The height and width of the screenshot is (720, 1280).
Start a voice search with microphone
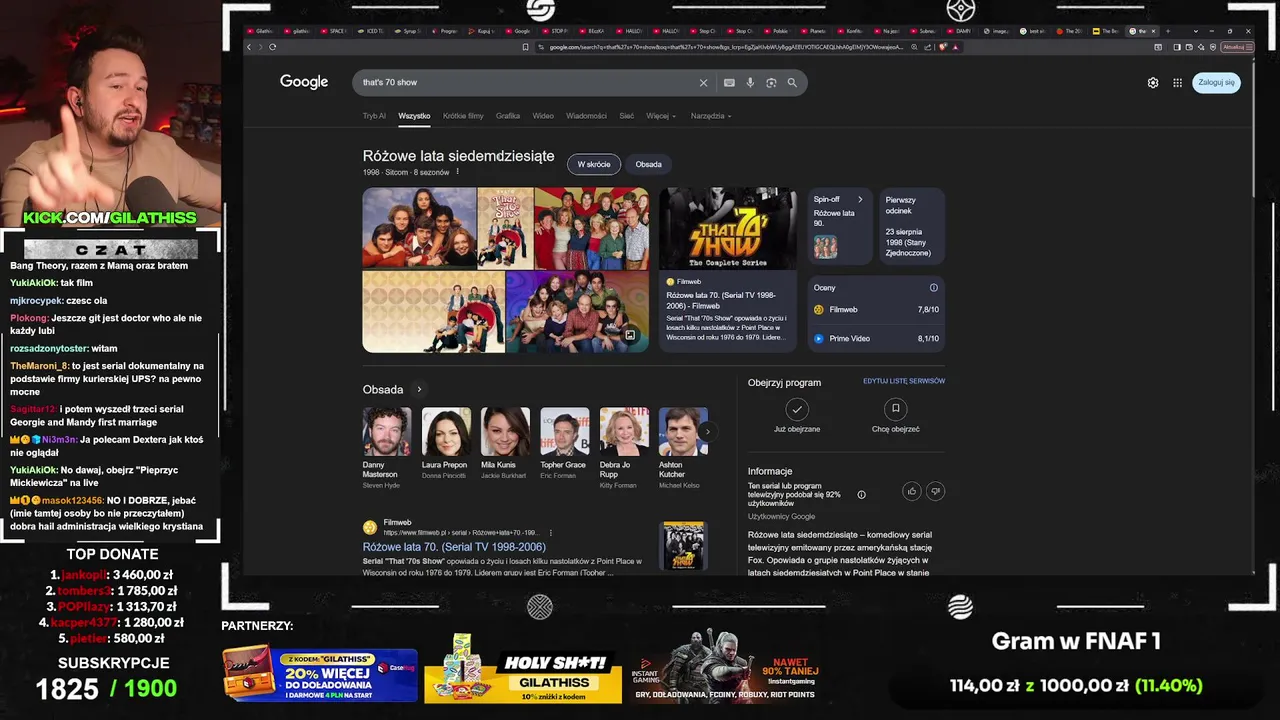point(750,83)
